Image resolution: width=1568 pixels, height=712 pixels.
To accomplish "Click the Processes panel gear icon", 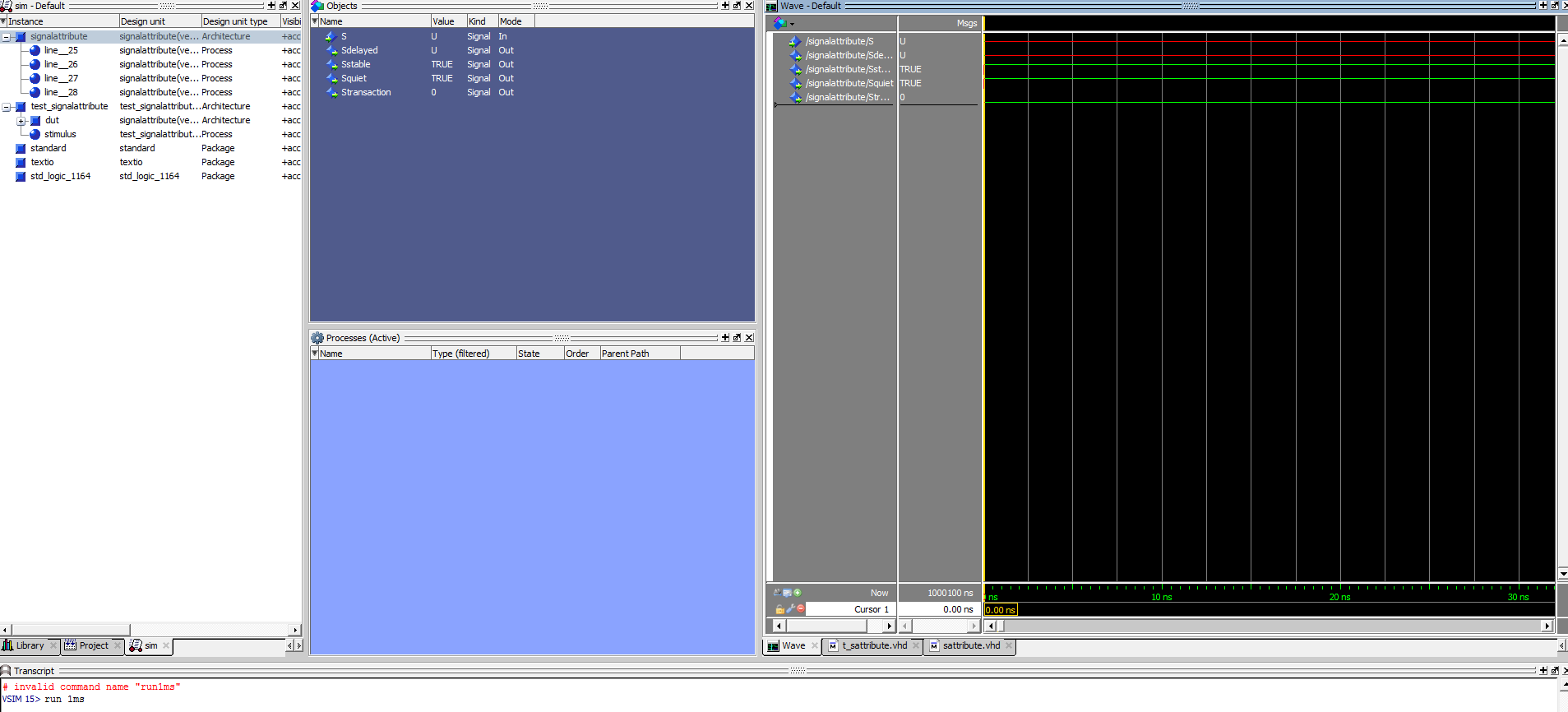I will (x=317, y=338).
